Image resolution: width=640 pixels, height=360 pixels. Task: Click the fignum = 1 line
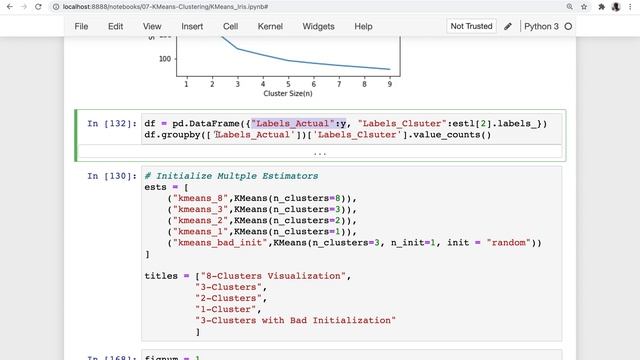pyautogui.click(x=172, y=357)
